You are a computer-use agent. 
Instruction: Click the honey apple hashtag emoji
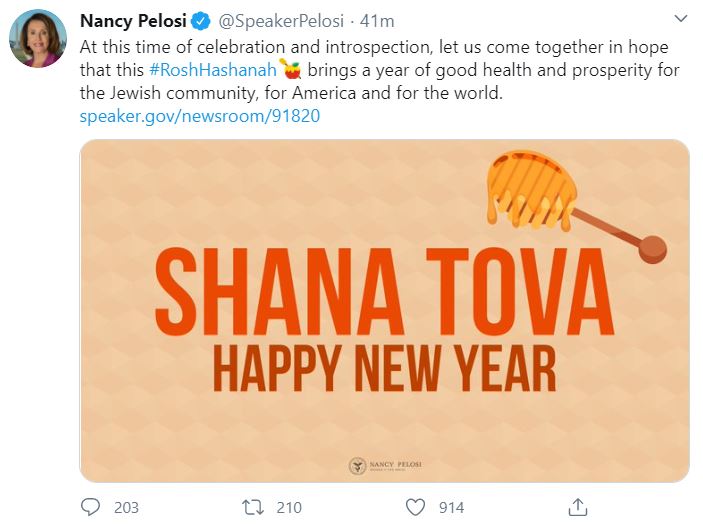[x=291, y=69]
